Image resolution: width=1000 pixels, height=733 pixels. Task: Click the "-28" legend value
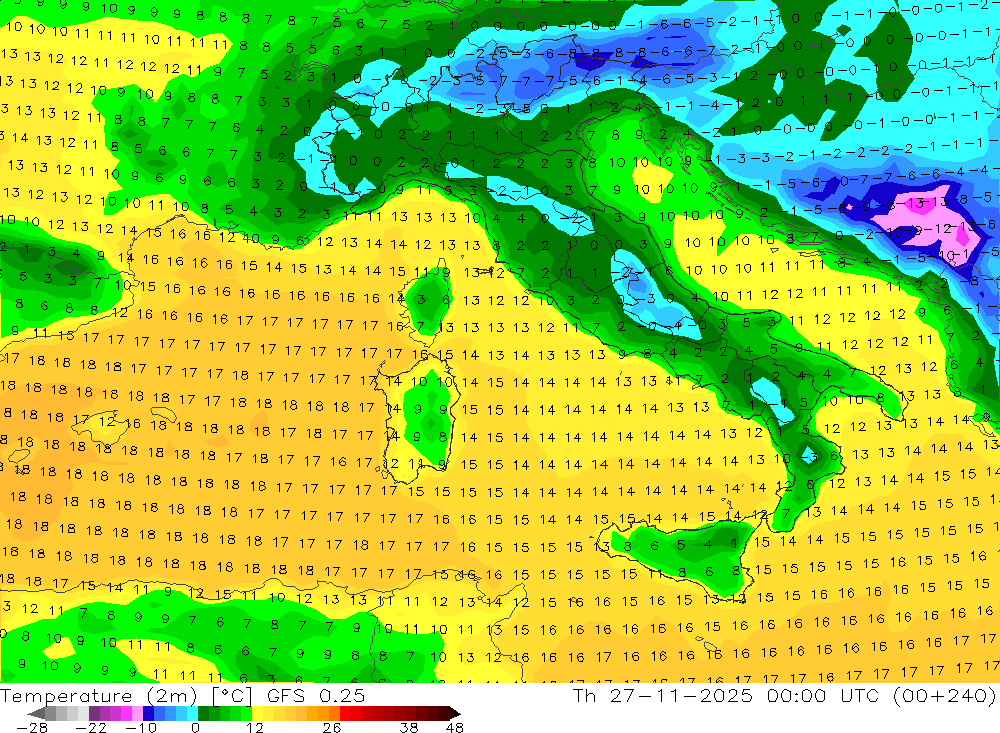point(31,727)
